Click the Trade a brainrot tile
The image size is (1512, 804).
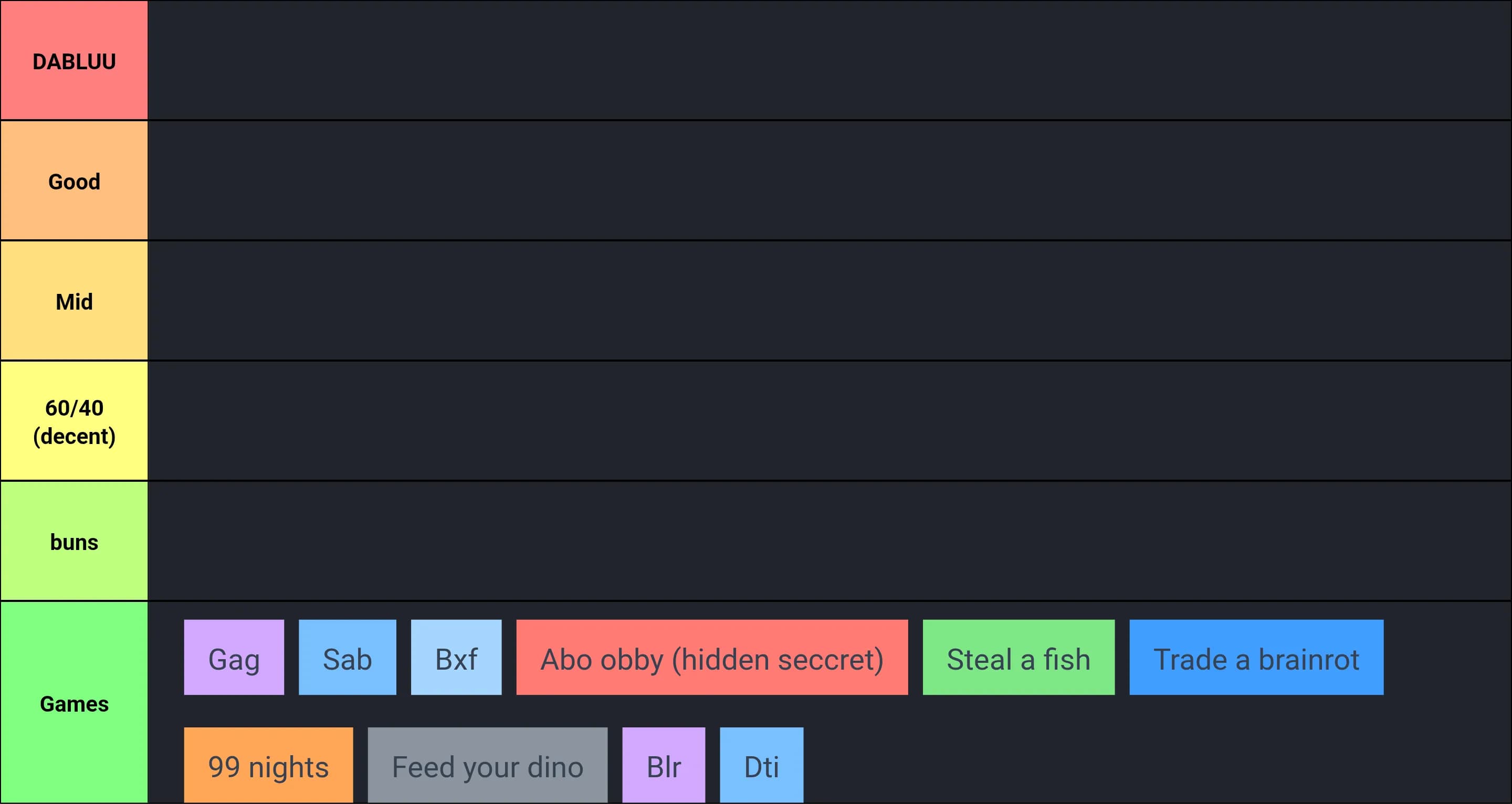point(1256,657)
